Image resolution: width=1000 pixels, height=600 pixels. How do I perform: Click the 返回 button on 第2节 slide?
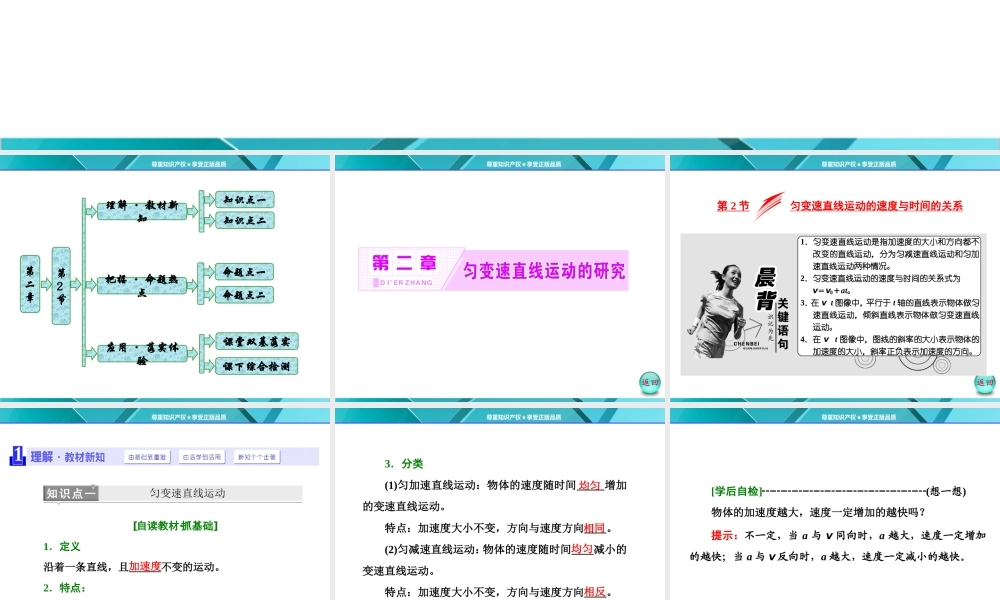tap(985, 383)
